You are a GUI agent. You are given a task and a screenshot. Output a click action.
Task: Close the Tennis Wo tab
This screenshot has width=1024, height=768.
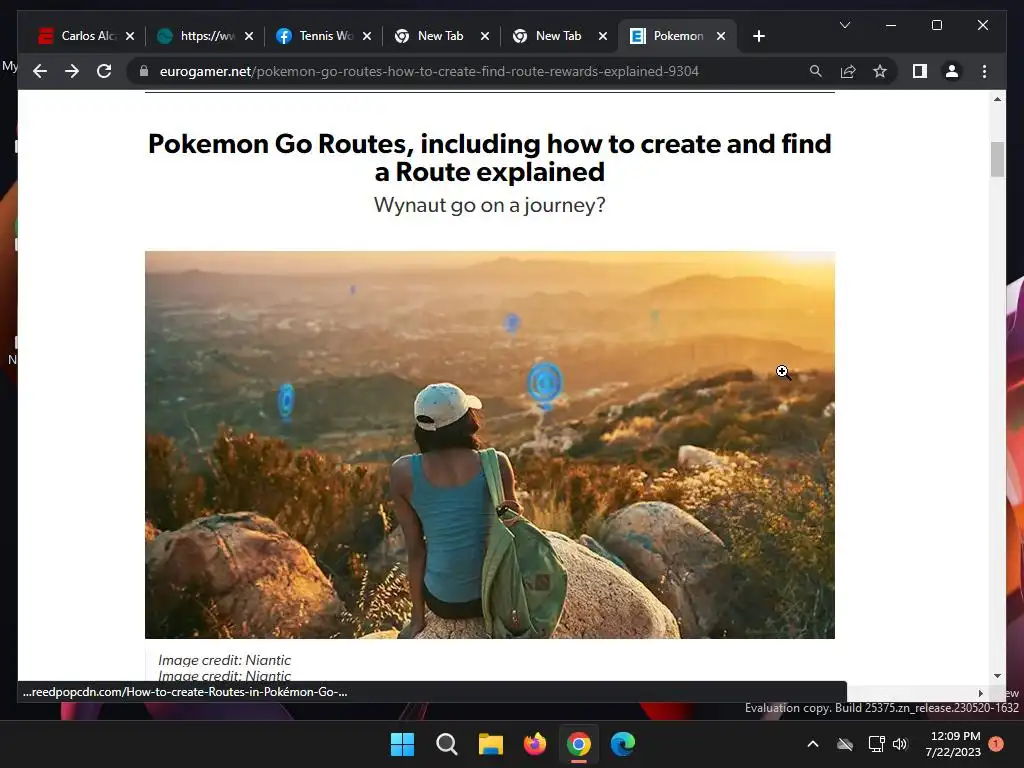[367, 36]
